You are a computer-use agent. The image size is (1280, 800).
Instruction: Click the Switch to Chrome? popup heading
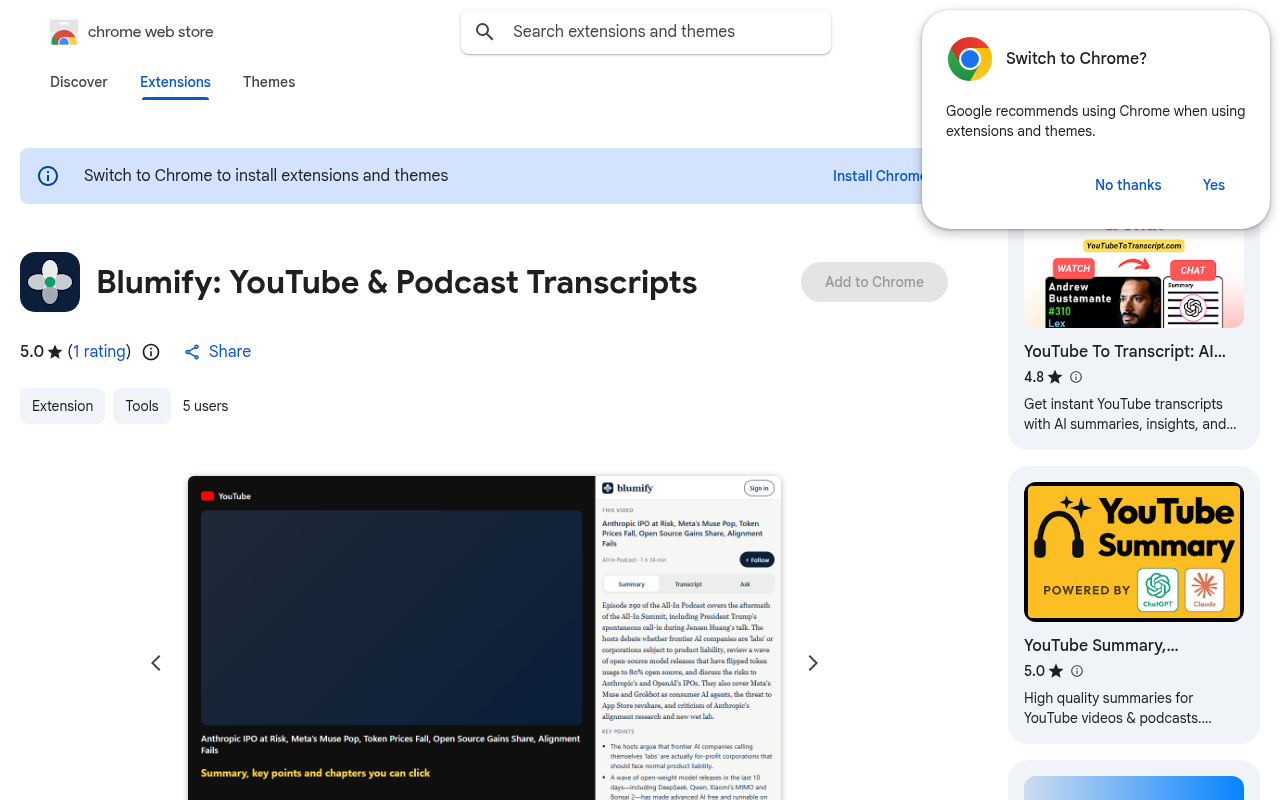pos(1076,59)
